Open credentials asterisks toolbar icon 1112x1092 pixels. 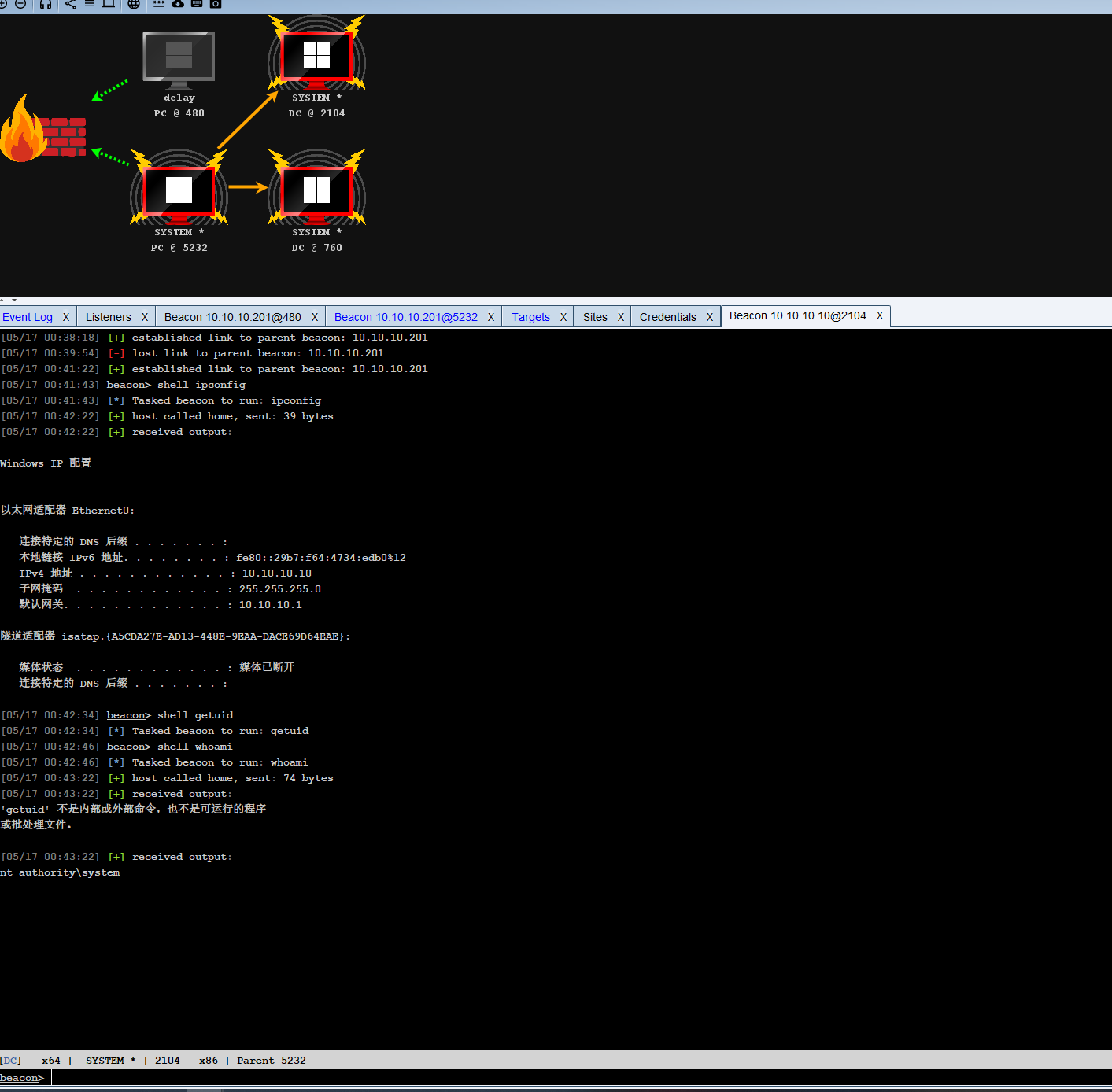tap(159, 4)
